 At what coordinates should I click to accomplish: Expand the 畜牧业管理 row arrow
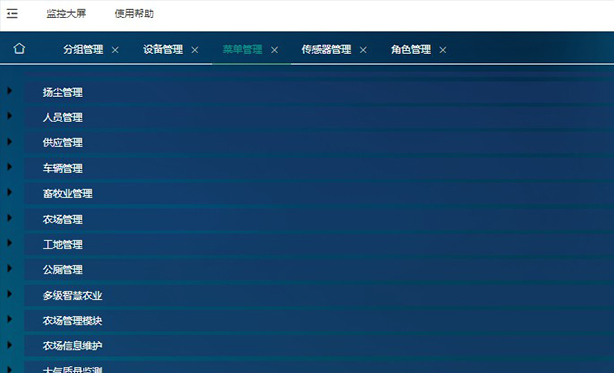pyautogui.click(x=10, y=192)
